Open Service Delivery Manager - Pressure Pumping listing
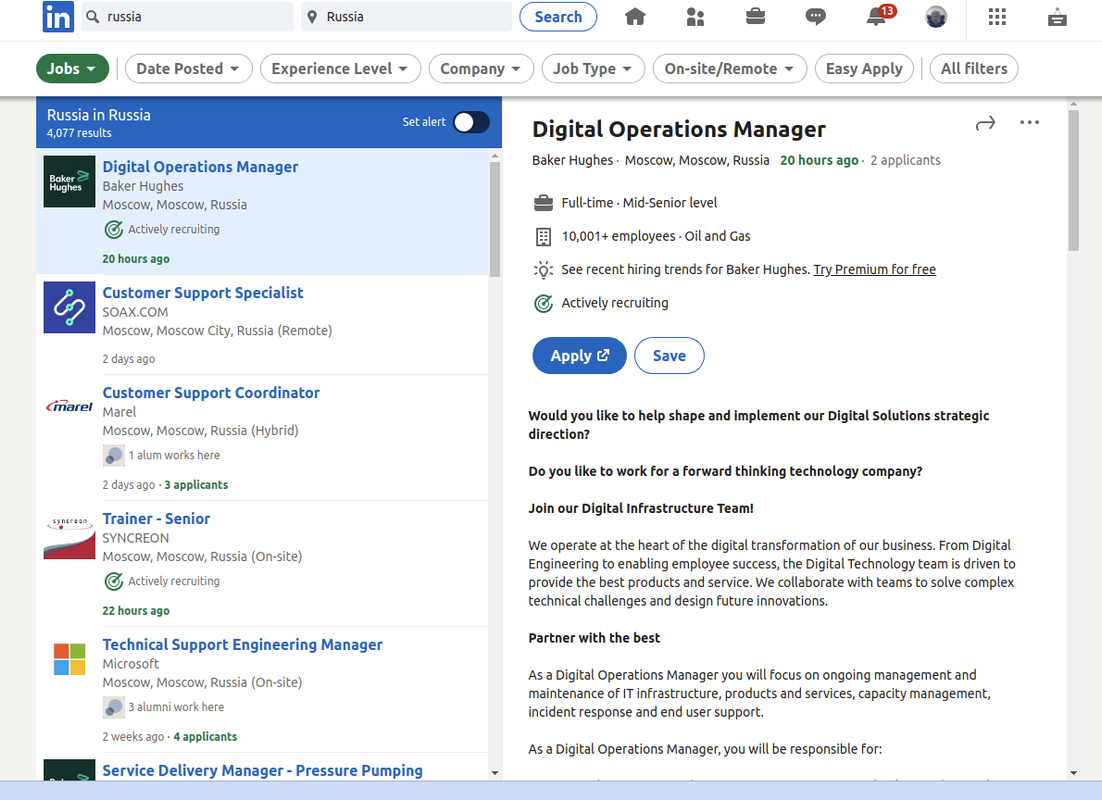Screen dimensions: 1102x800 point(263,770)
